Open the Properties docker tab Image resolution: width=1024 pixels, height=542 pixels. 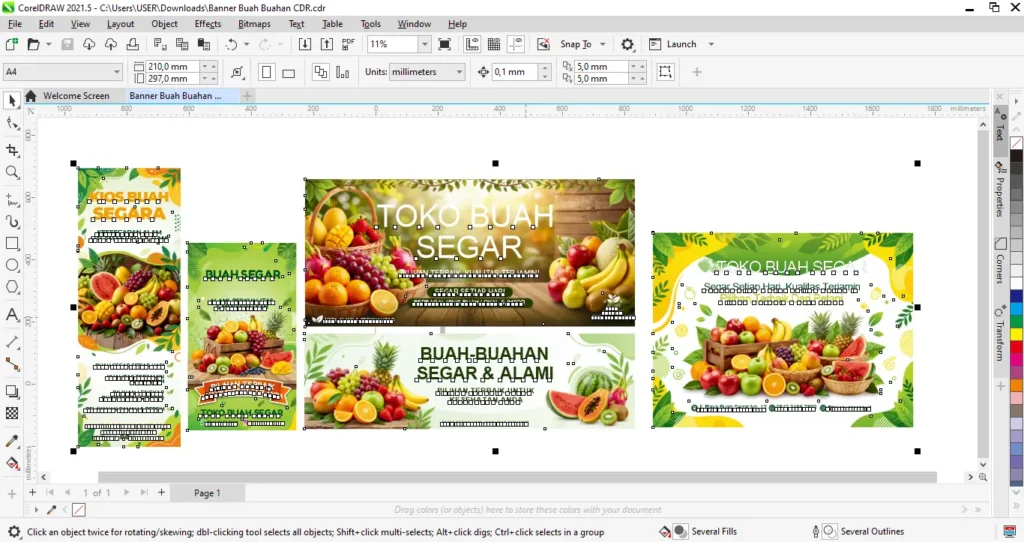tap(1000, 189)
